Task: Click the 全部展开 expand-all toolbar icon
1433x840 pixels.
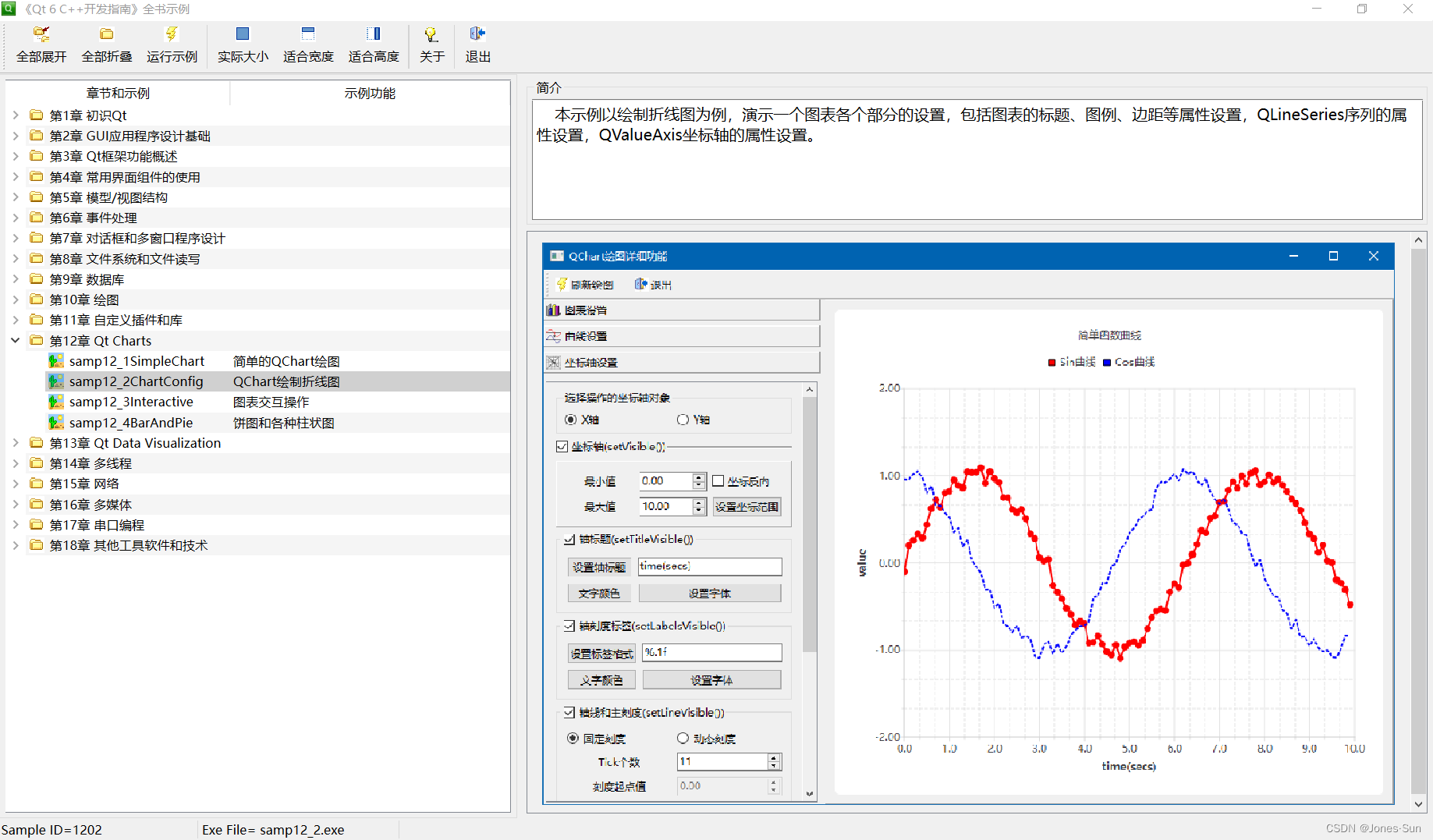Action: coord(41,34)
